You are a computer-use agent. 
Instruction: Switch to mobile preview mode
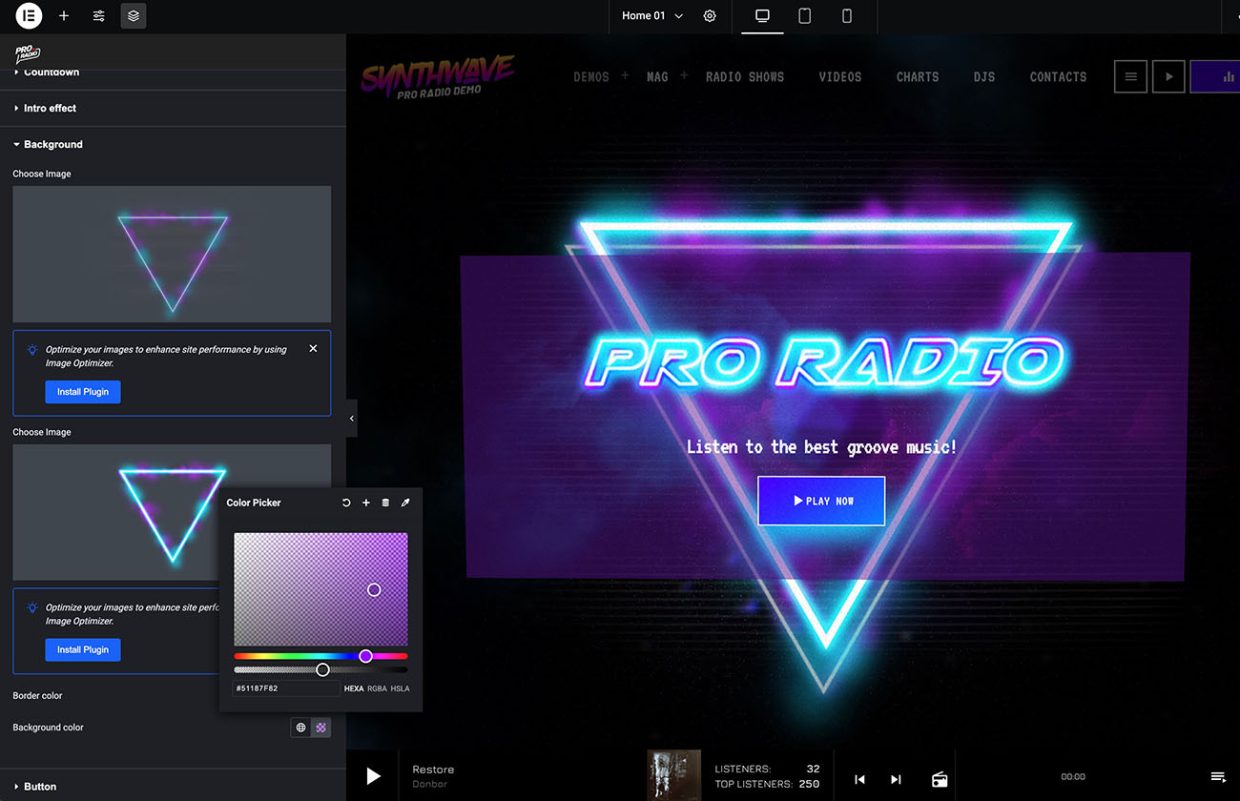(x=847, y=16)
